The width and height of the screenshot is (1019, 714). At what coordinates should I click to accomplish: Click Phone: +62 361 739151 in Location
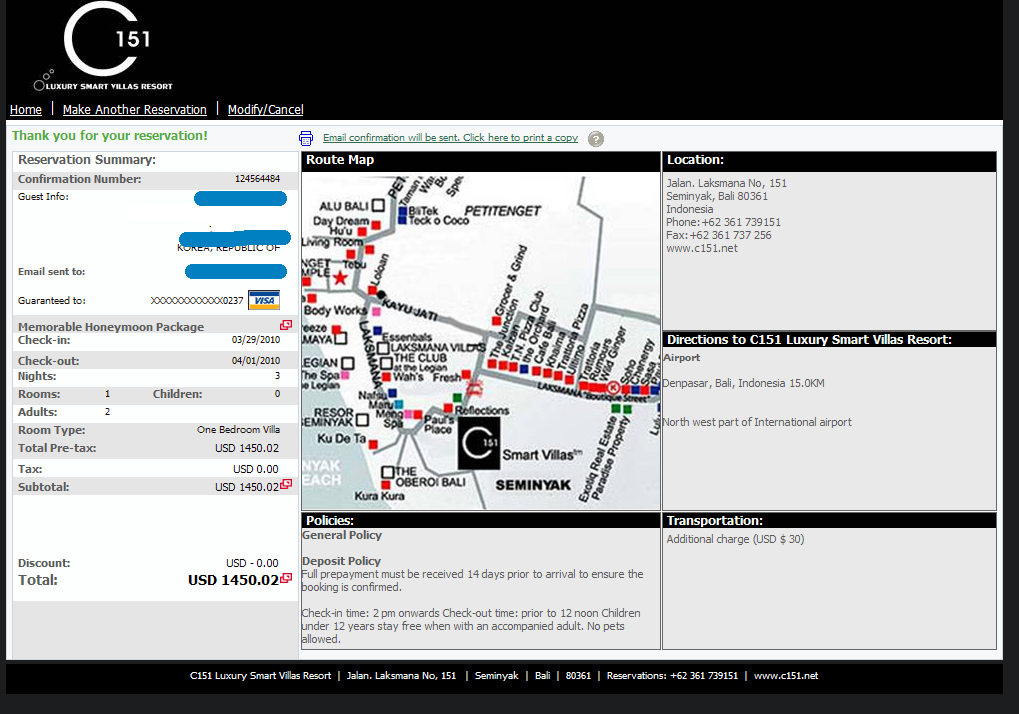[x=723, y=222]
